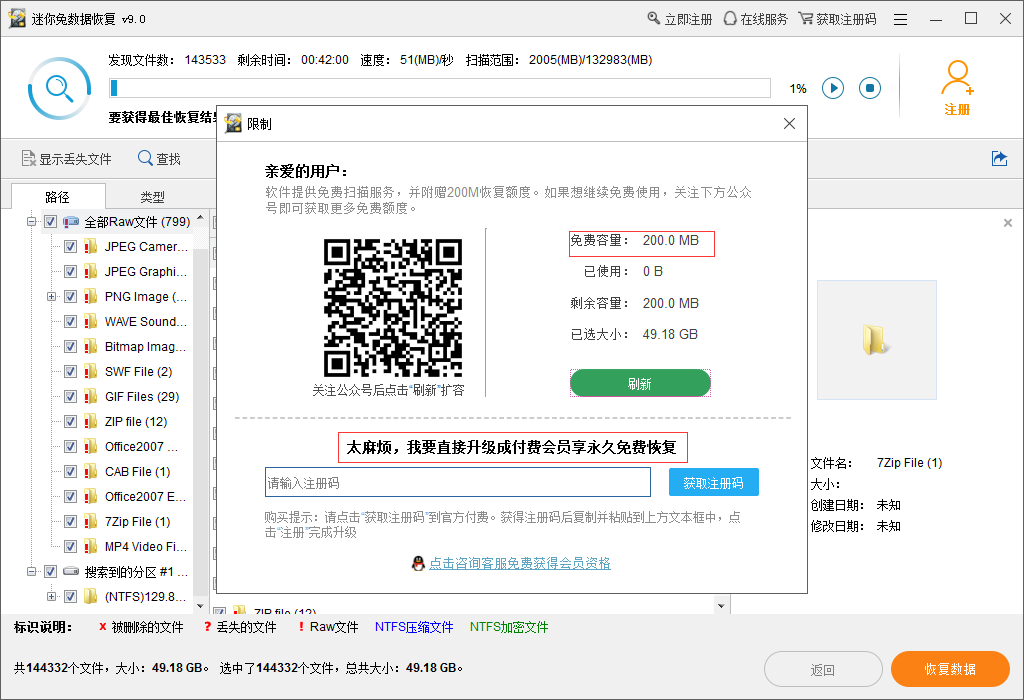1024x700 pixels.
Task: Click the drive icon of 全部Raw文件
Action: click(71, 222)
